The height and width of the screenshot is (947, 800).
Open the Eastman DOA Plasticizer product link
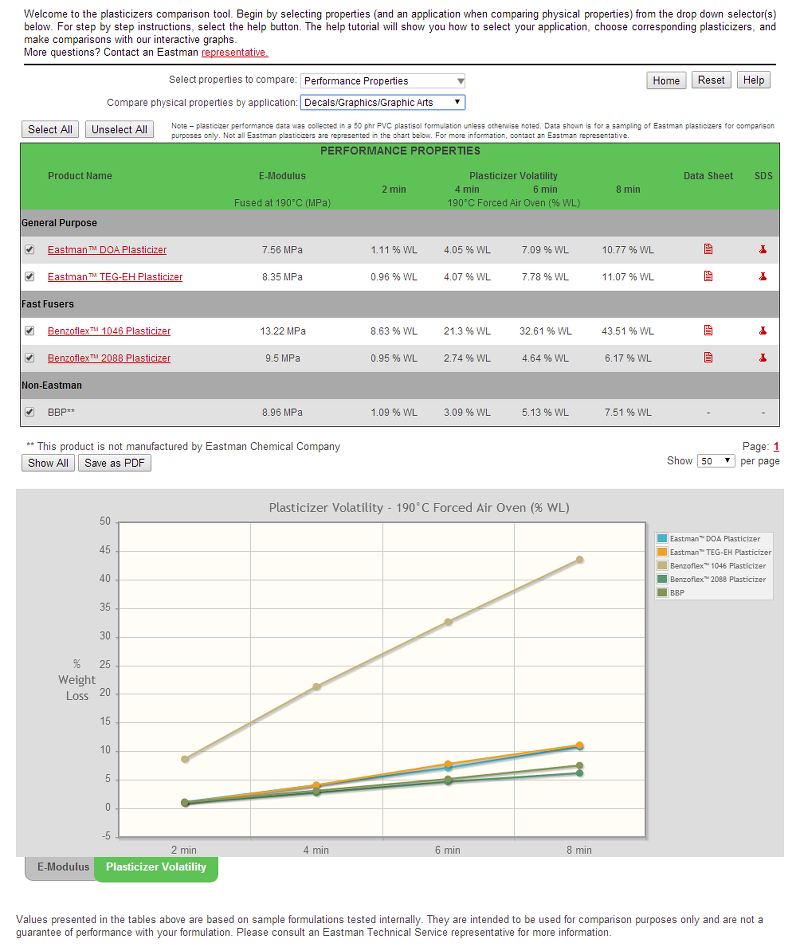(107, 249)
